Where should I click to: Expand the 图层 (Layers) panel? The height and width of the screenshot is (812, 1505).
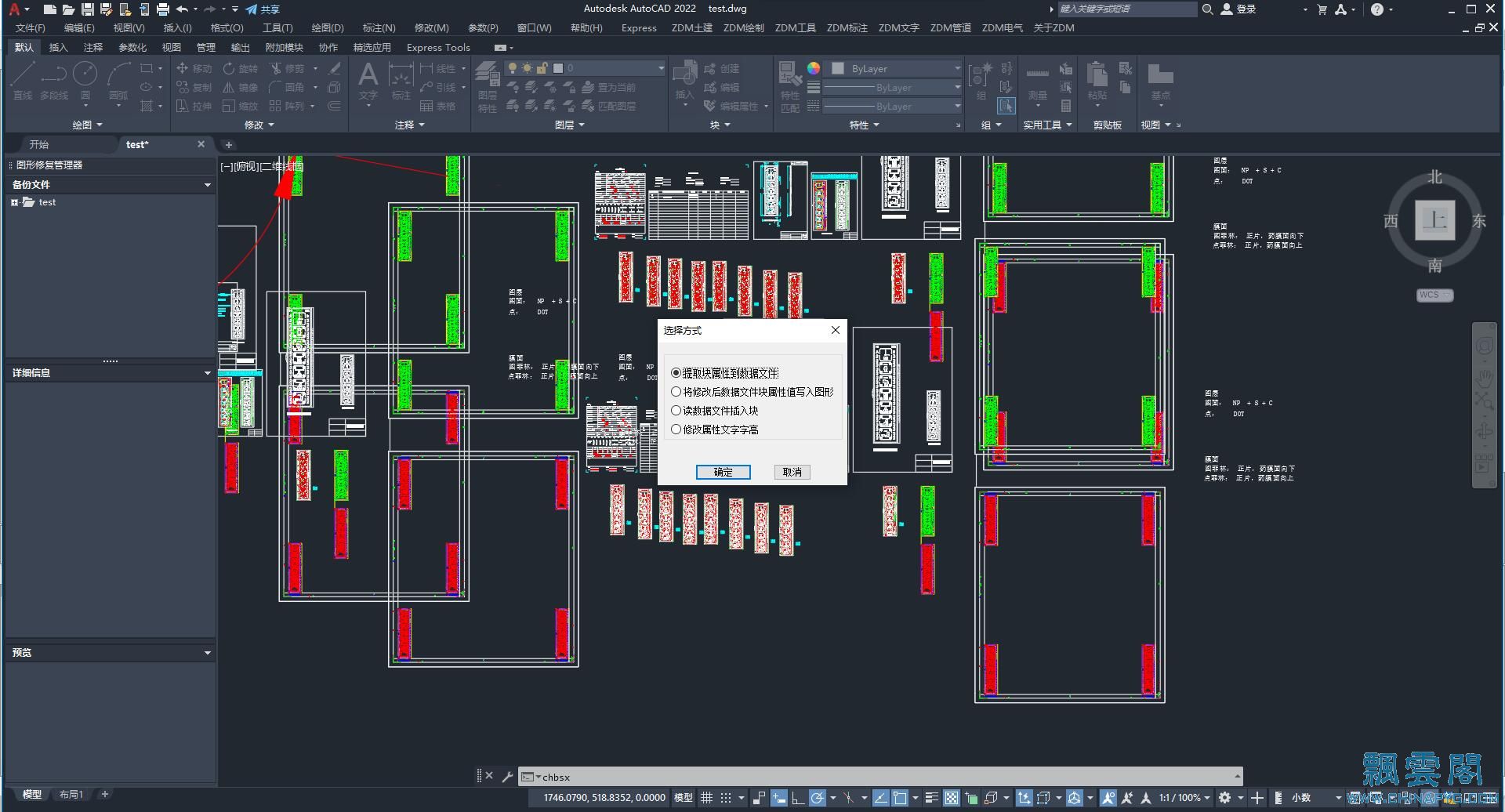570,125
